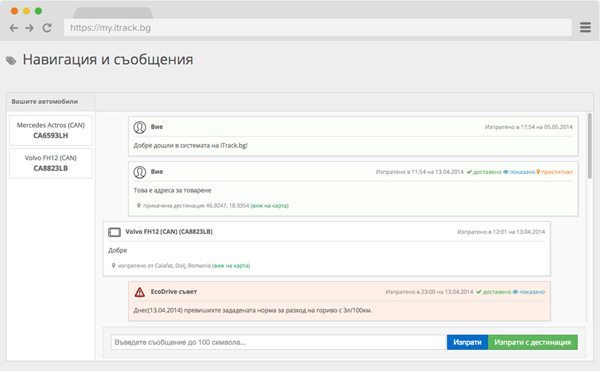Go back with the browser back arrow
Screen dimensions: 600x371
click(x=14, y=28)
